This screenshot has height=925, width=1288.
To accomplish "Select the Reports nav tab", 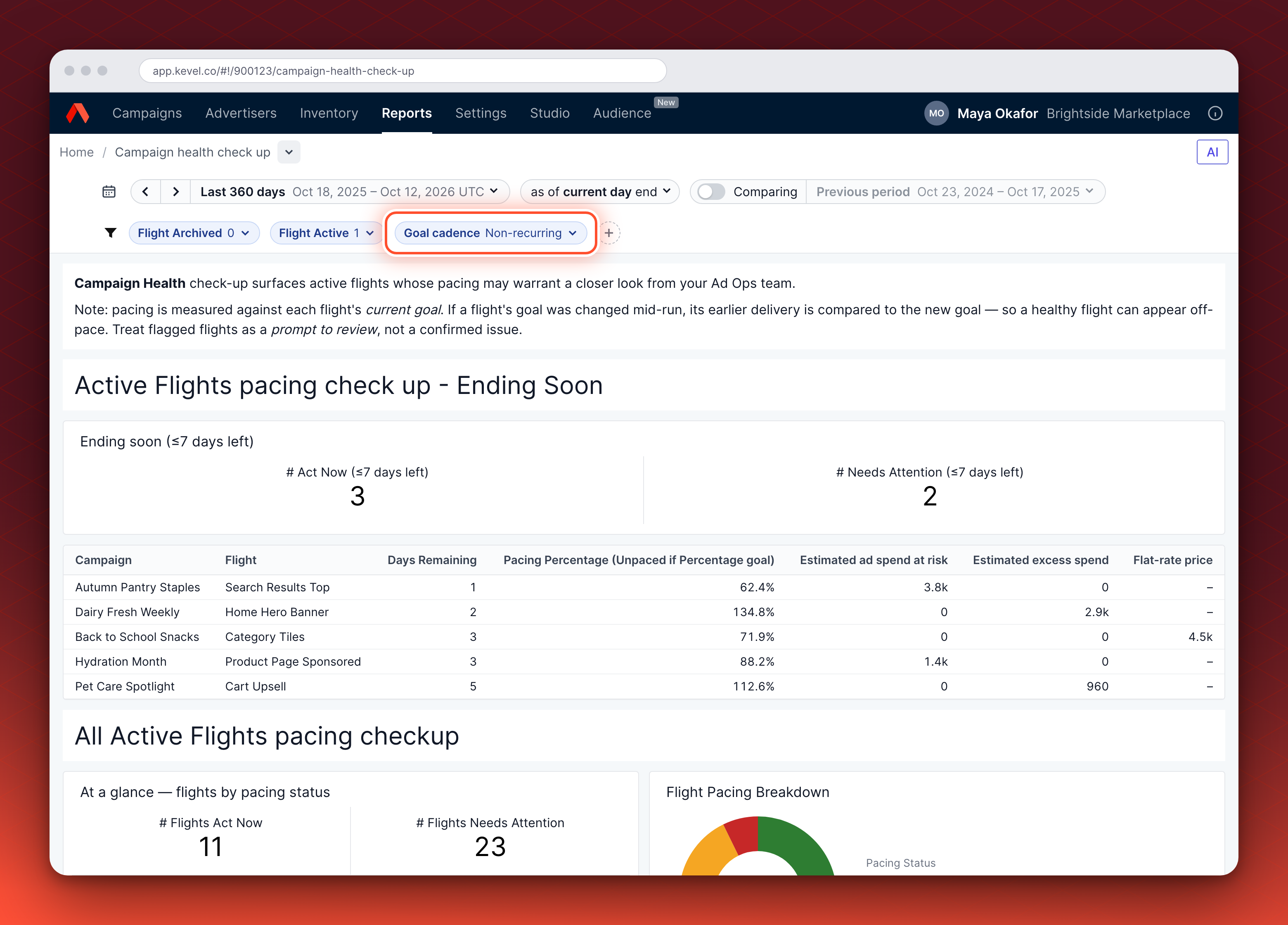I will coord(407,114).
